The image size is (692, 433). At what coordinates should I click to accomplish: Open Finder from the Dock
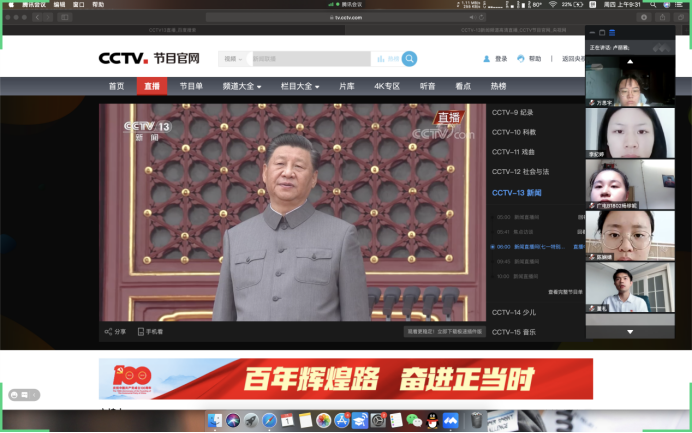coord(215,421)
